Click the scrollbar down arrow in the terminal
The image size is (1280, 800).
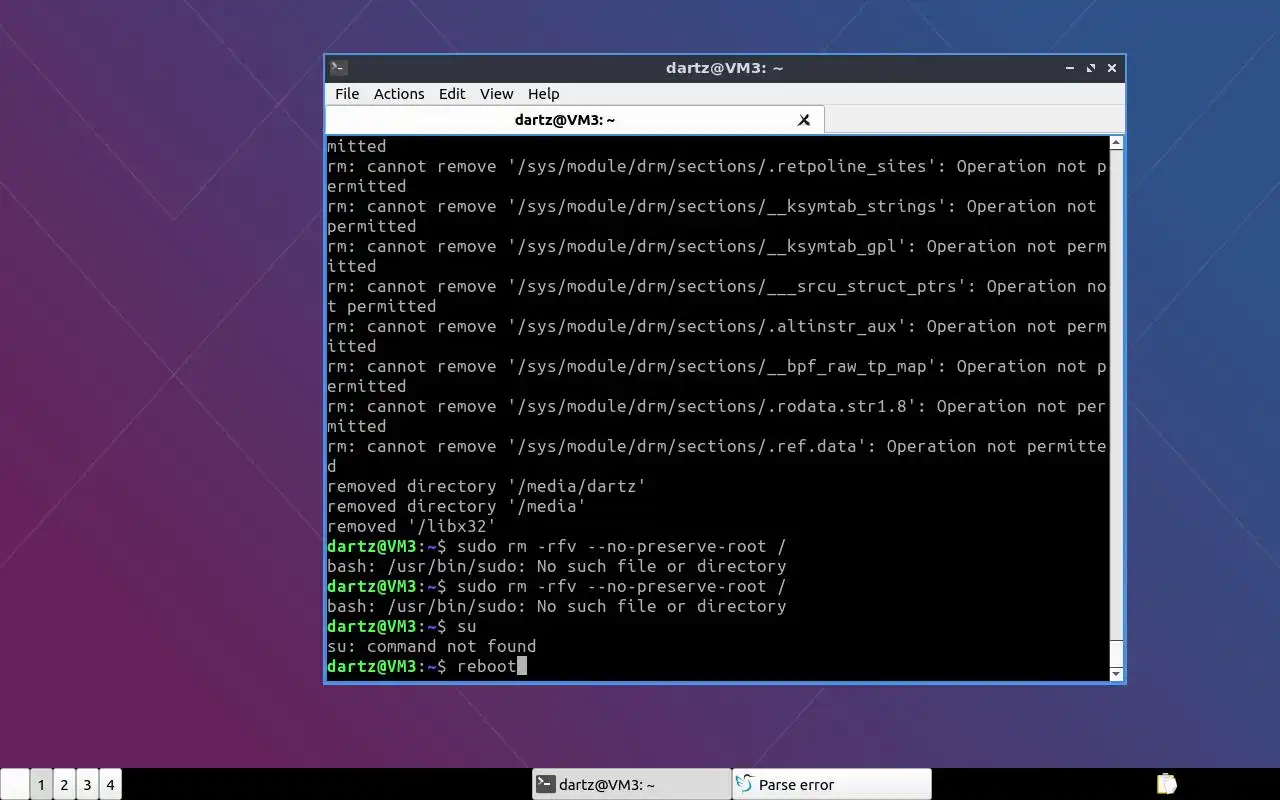pyautogui.click(x=1116, y=674)
